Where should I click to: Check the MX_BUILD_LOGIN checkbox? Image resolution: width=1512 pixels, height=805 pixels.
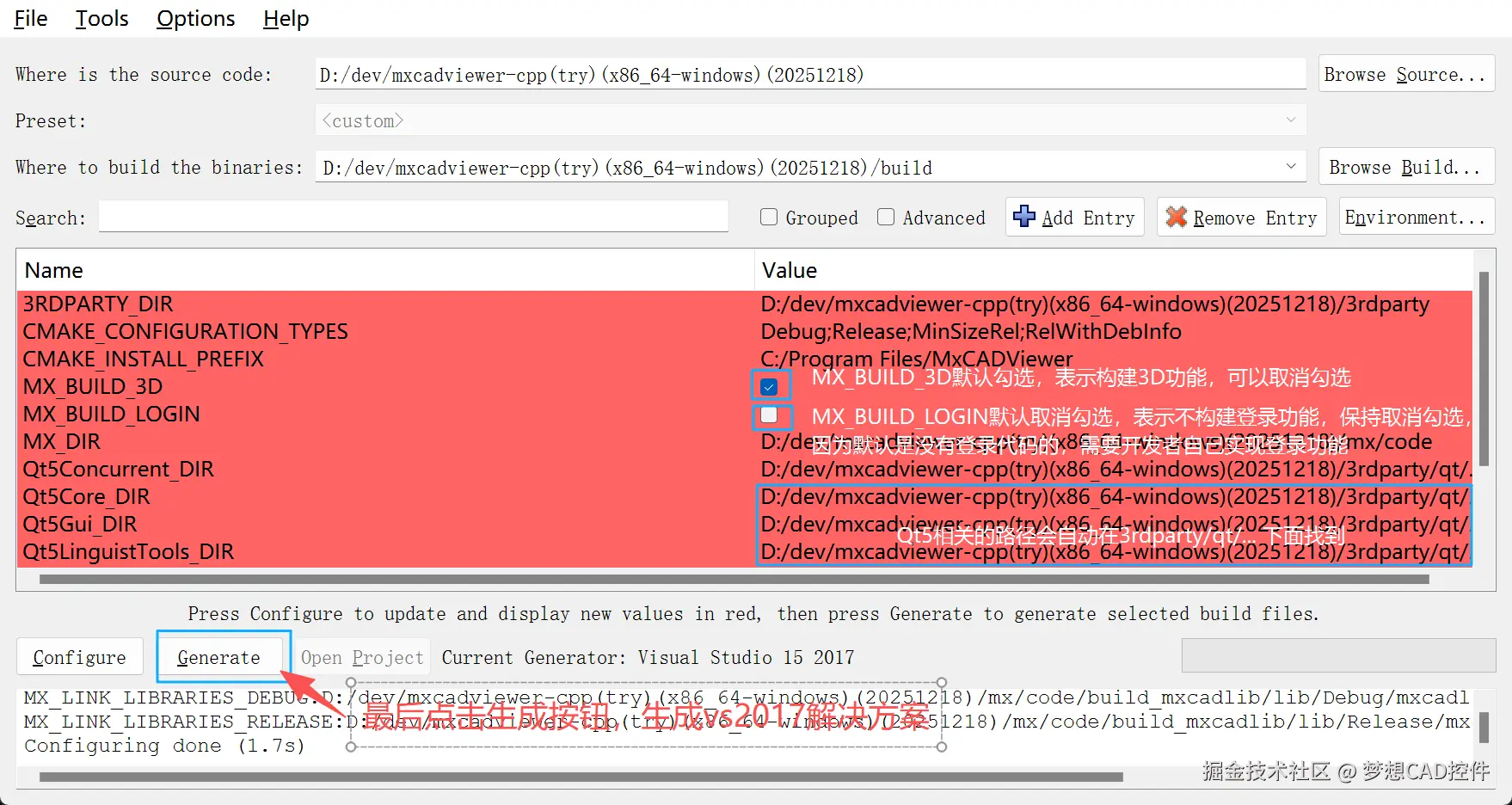pos(769,415)
